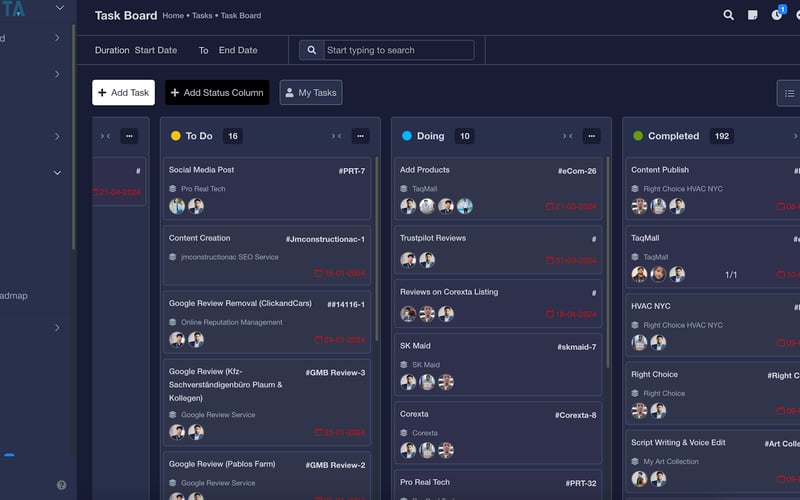Pick the Start Date field

[x=156, y=50]
